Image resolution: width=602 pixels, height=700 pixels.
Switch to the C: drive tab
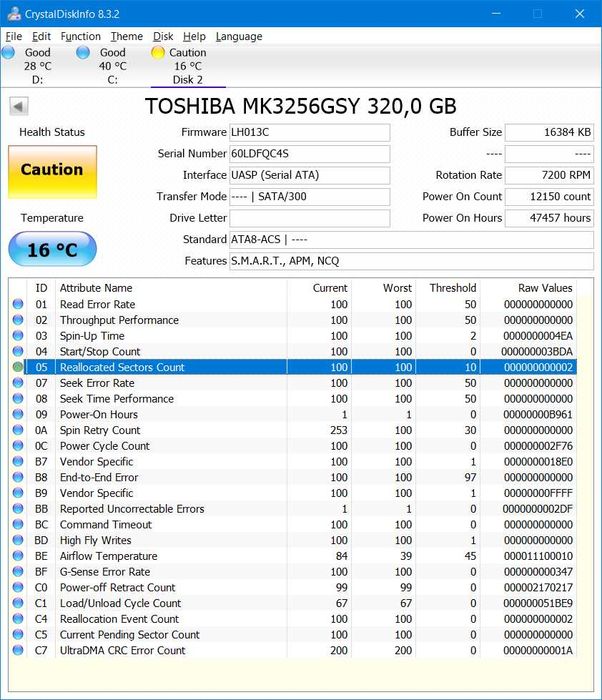pyautogui.click(x=113, y=66)
